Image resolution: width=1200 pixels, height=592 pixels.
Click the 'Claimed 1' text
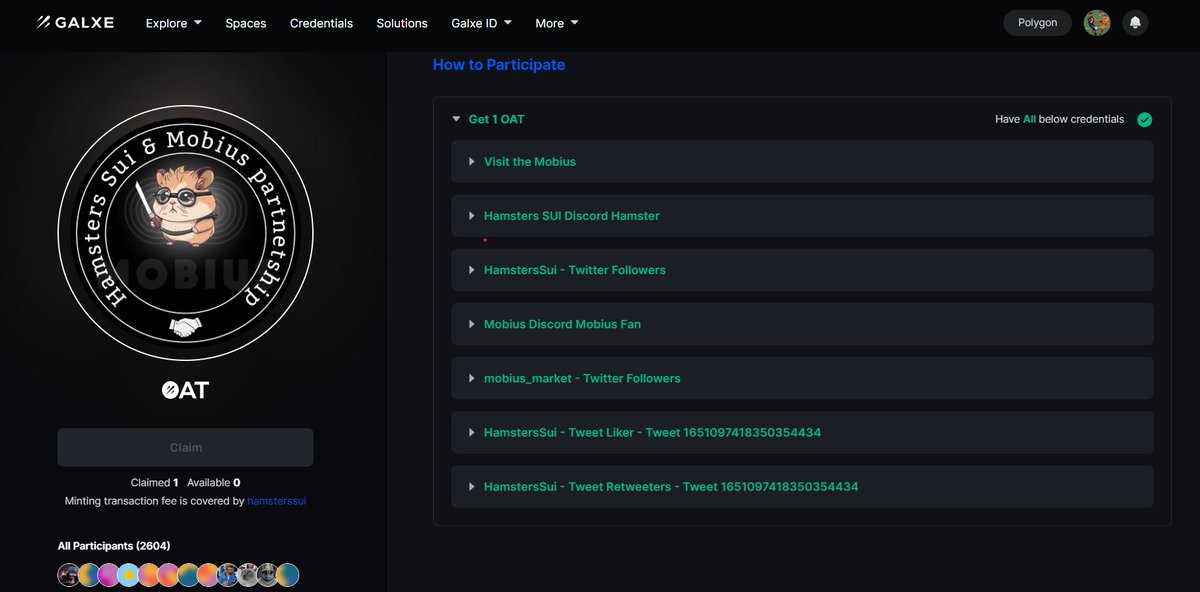[x=155, y=482]
